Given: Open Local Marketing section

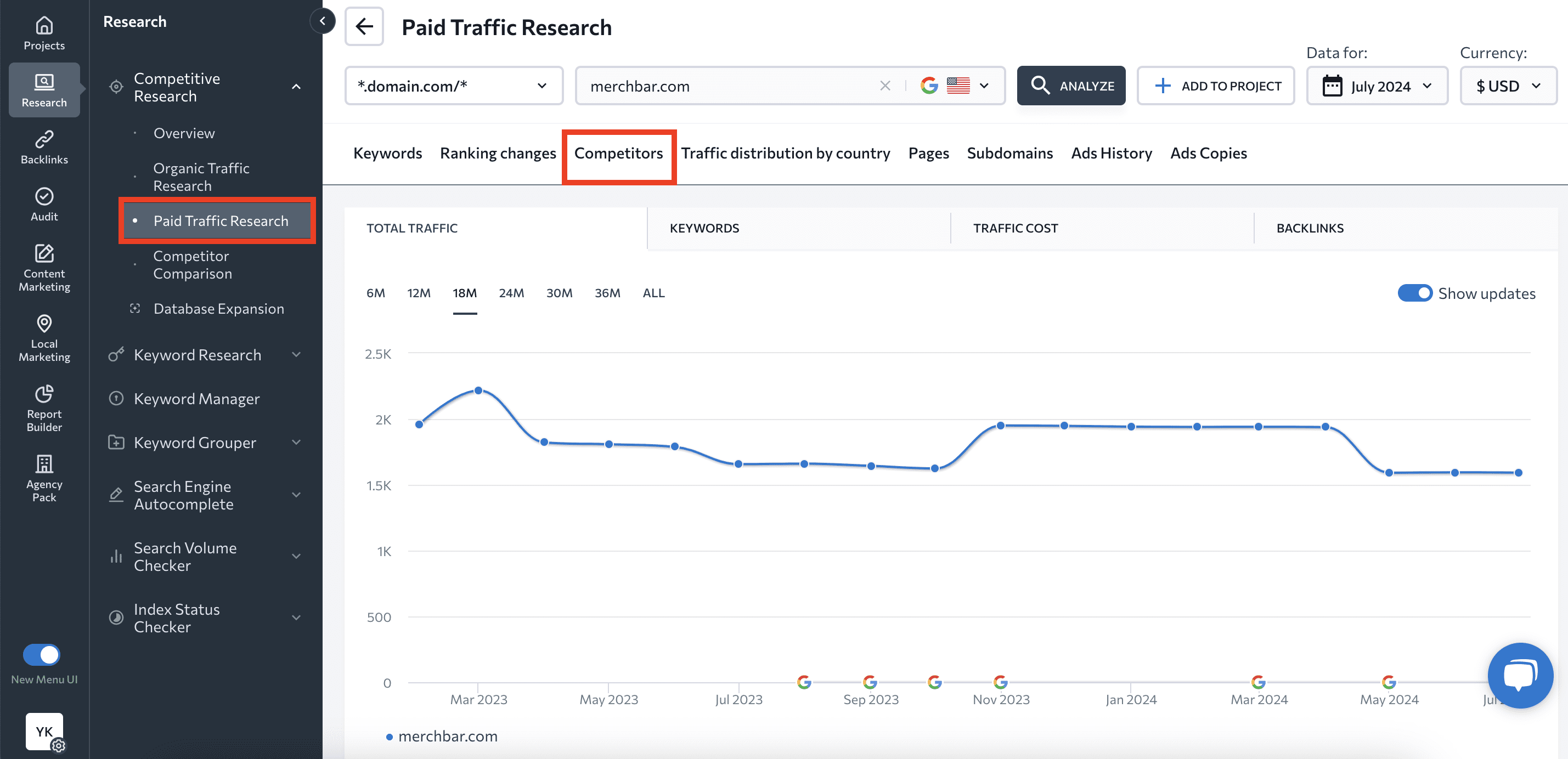Looking at the screenshot, I should coord(43,337).
